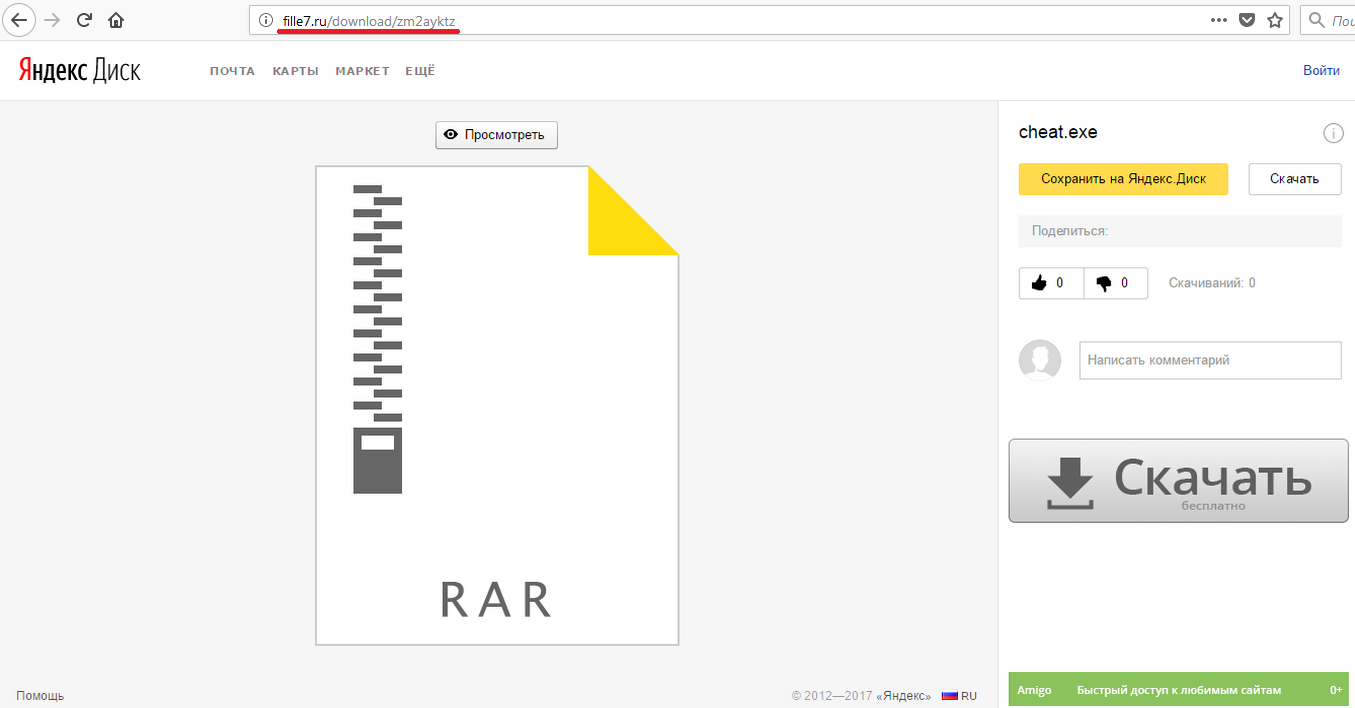Image resolution: width=1355 pixels, height=708 pixels.
Task: Click the Войти login link
Action: click(x=1321, y=71)
